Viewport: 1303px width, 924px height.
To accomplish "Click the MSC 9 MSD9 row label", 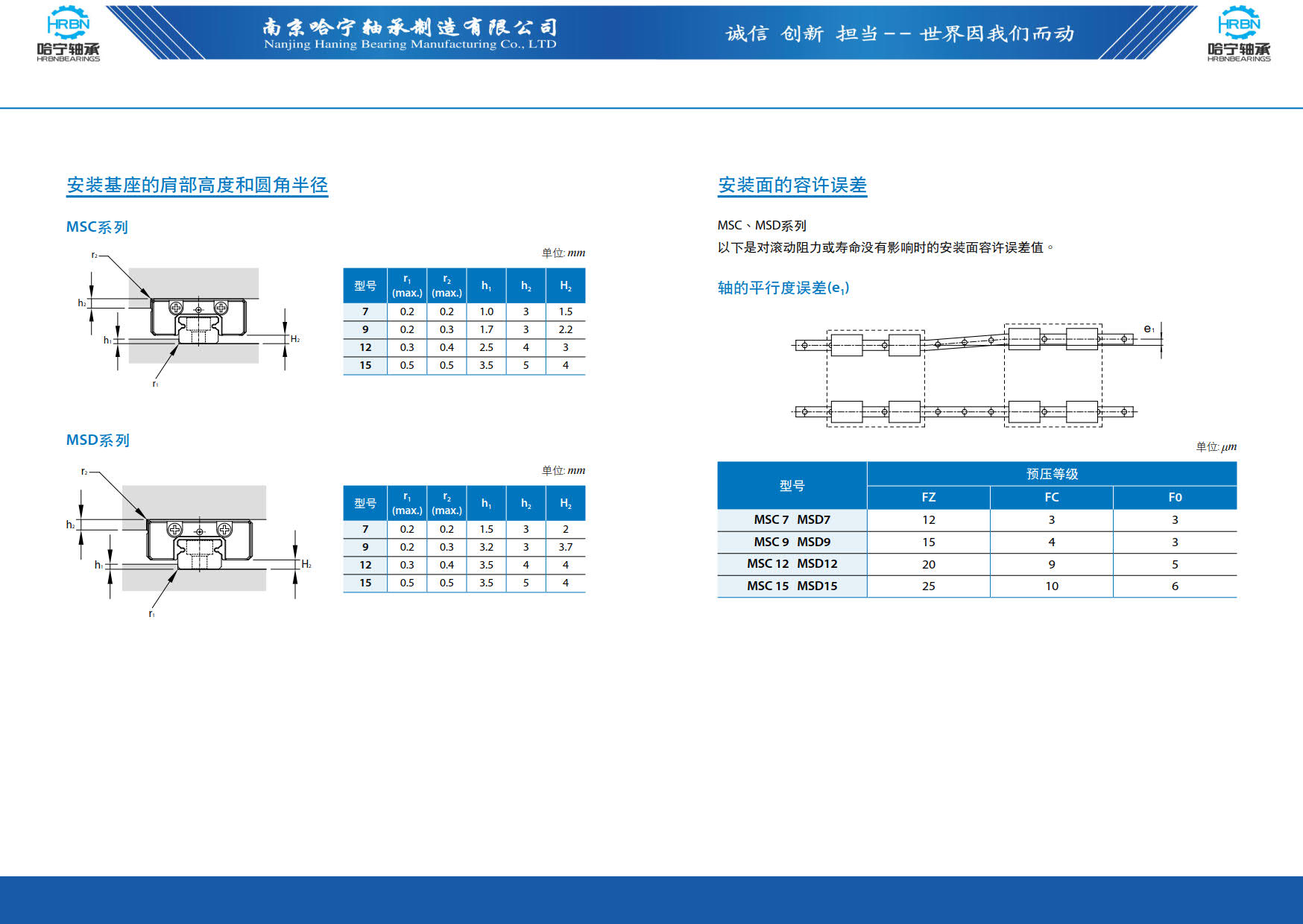I will click(x=792, y=542).
